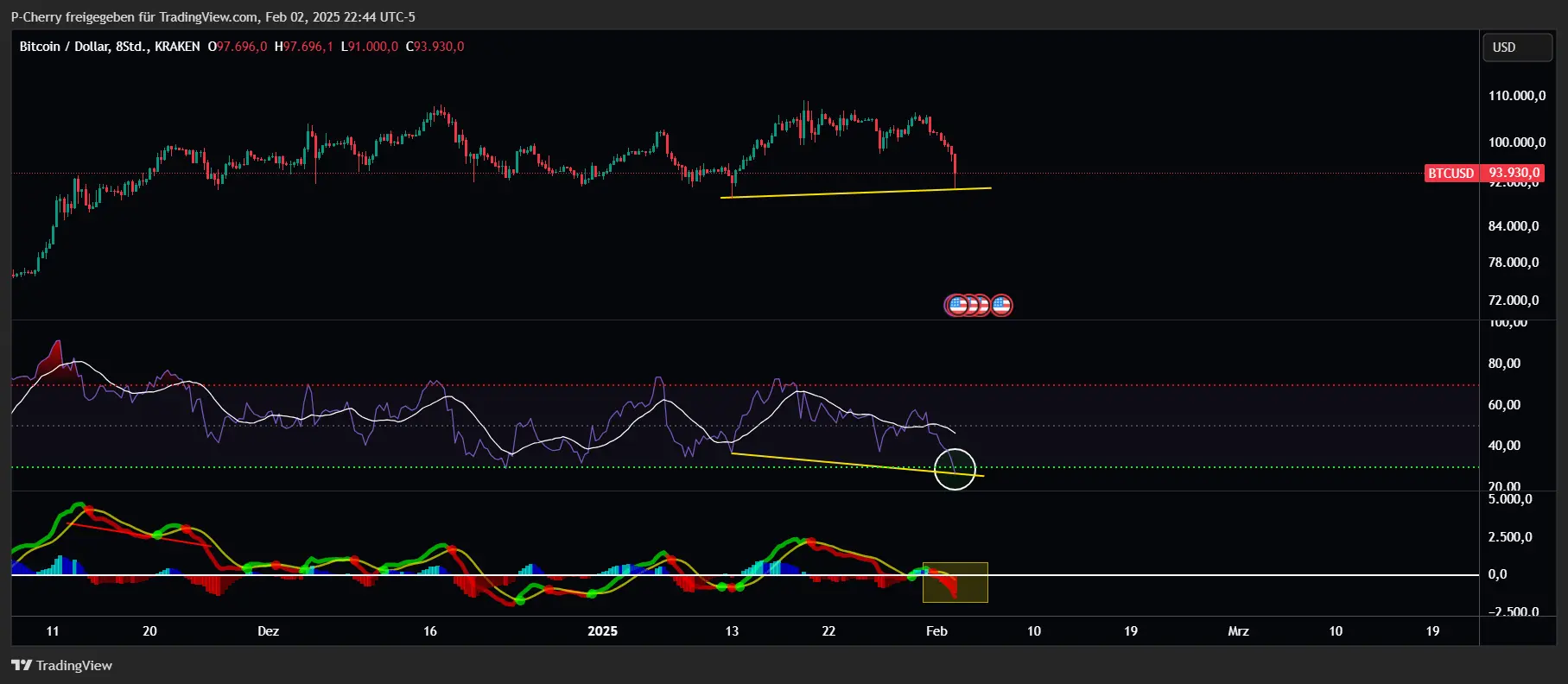Click the 22 date label
Screen dimensions: 1568x684
click(828, 631)
